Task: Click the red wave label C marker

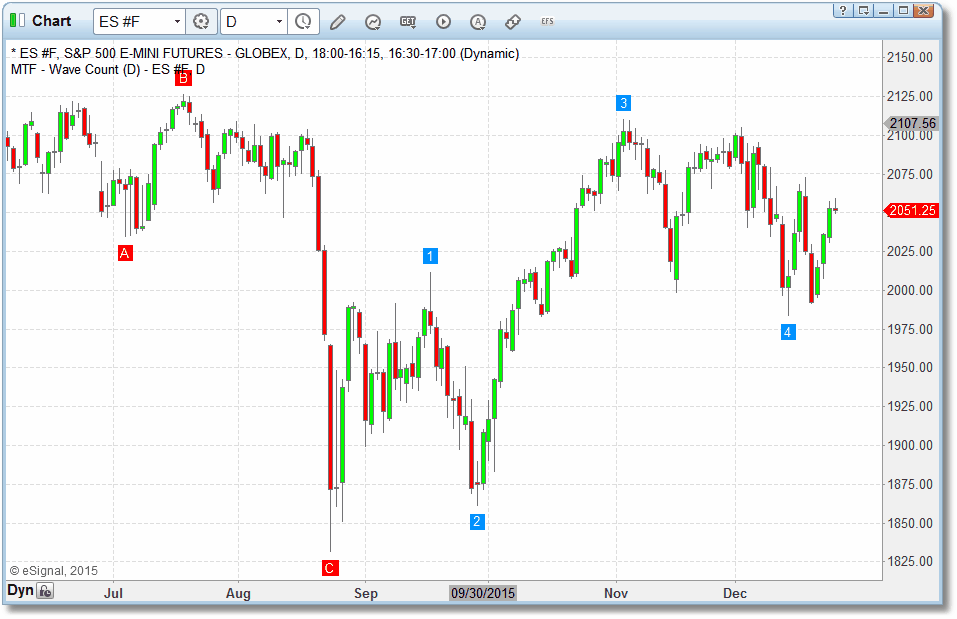Action: pyautogui.click(x=330, y=568)
